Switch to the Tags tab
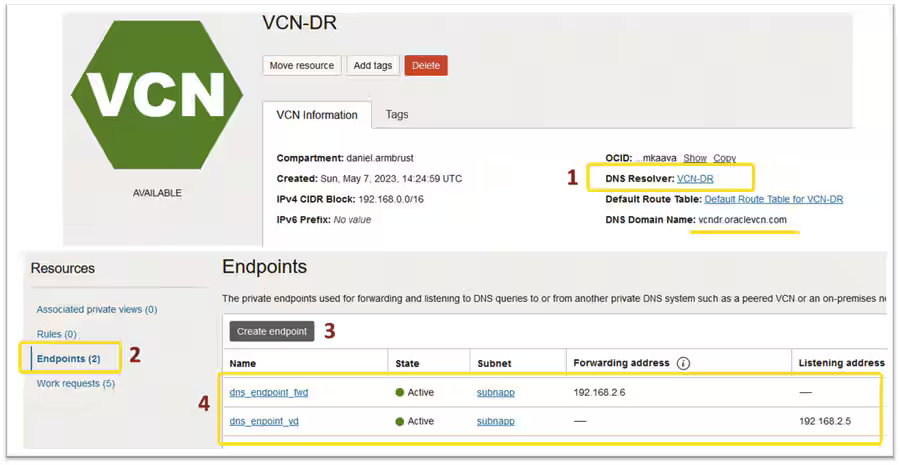Image resolution: width=900 pixels, height=465 pixels. [397, 114]
